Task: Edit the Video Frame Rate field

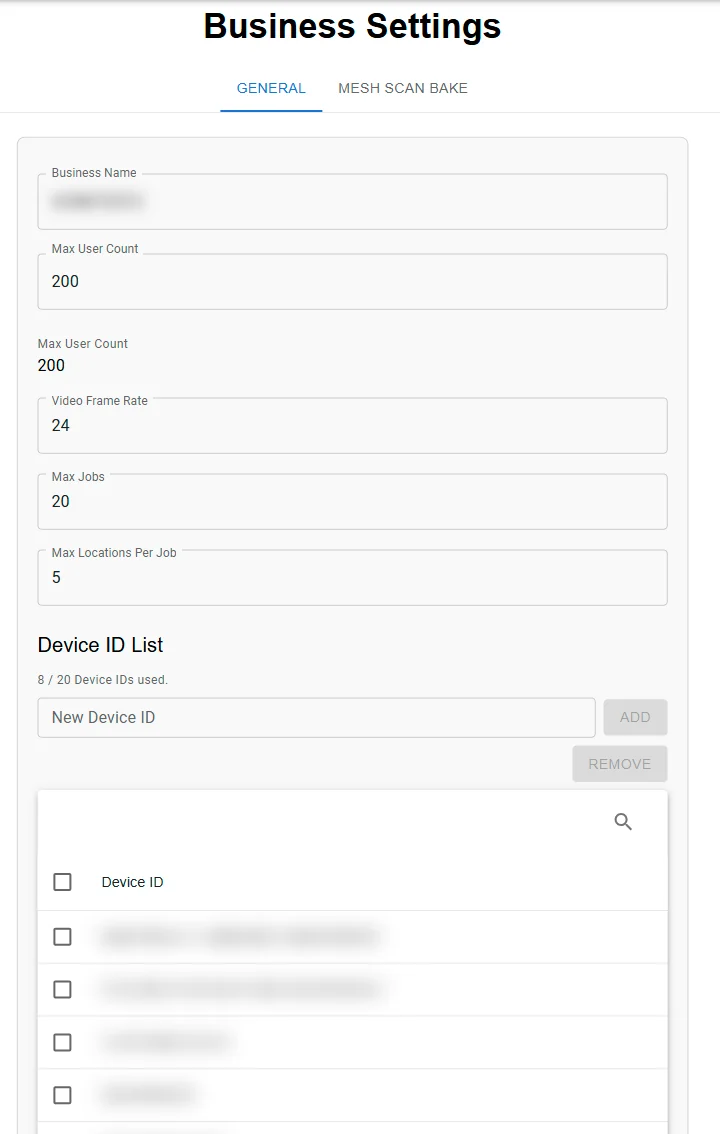Action: coord(352,425)
